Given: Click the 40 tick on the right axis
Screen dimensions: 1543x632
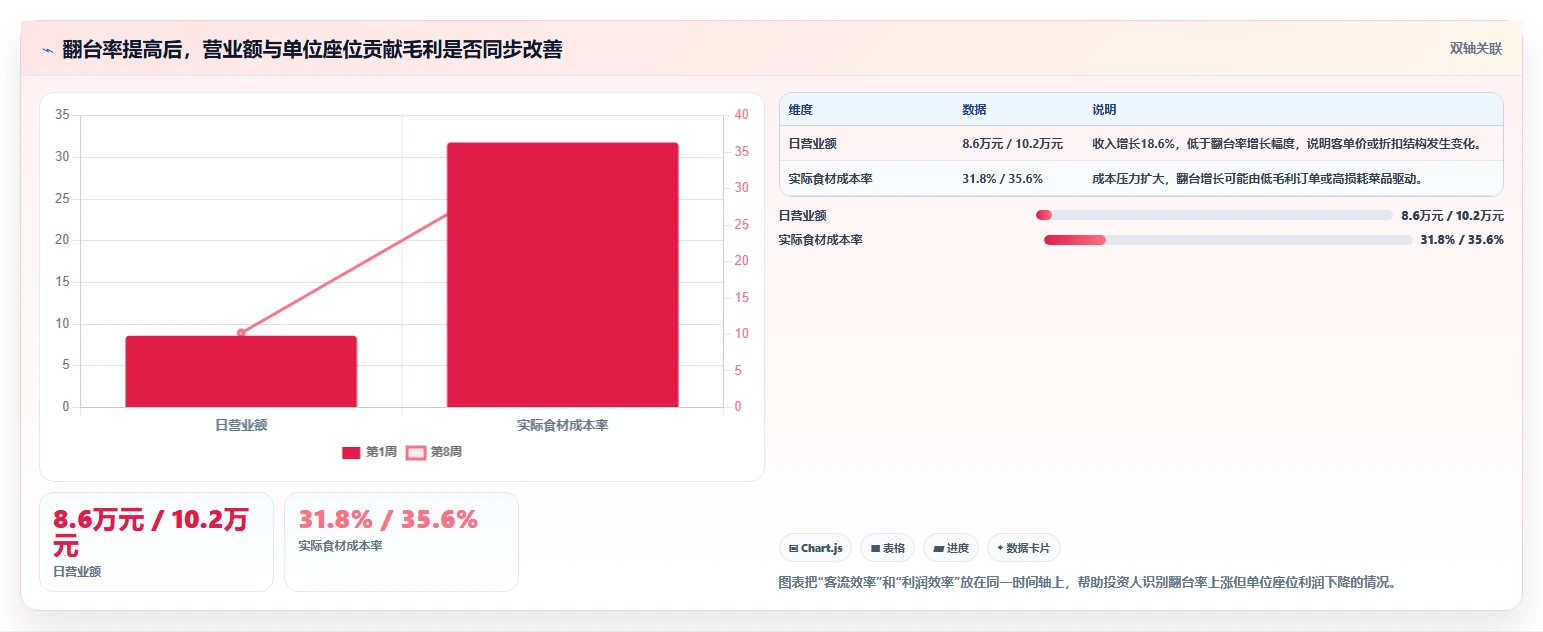Looking at the screenshot, I should (x=741, y=115).
